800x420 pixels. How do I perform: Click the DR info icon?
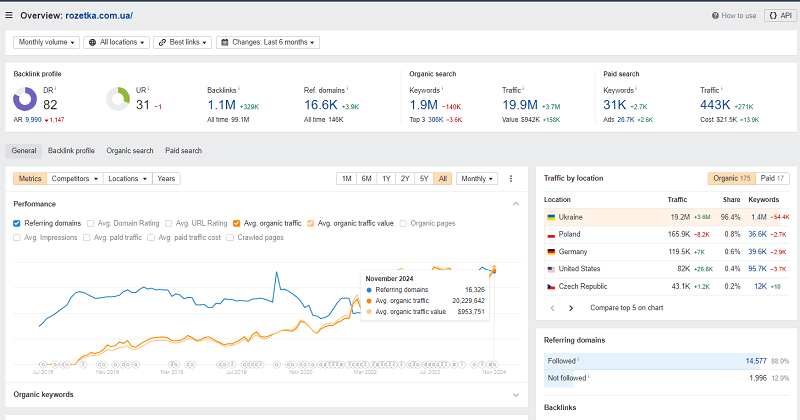click(x=56, y=89)
